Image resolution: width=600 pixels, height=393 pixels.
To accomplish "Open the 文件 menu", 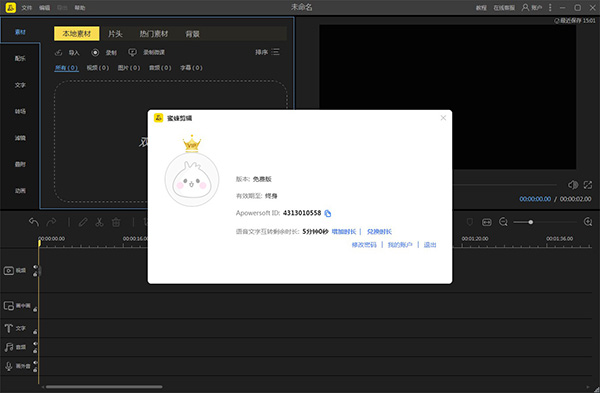I will 27,8.
